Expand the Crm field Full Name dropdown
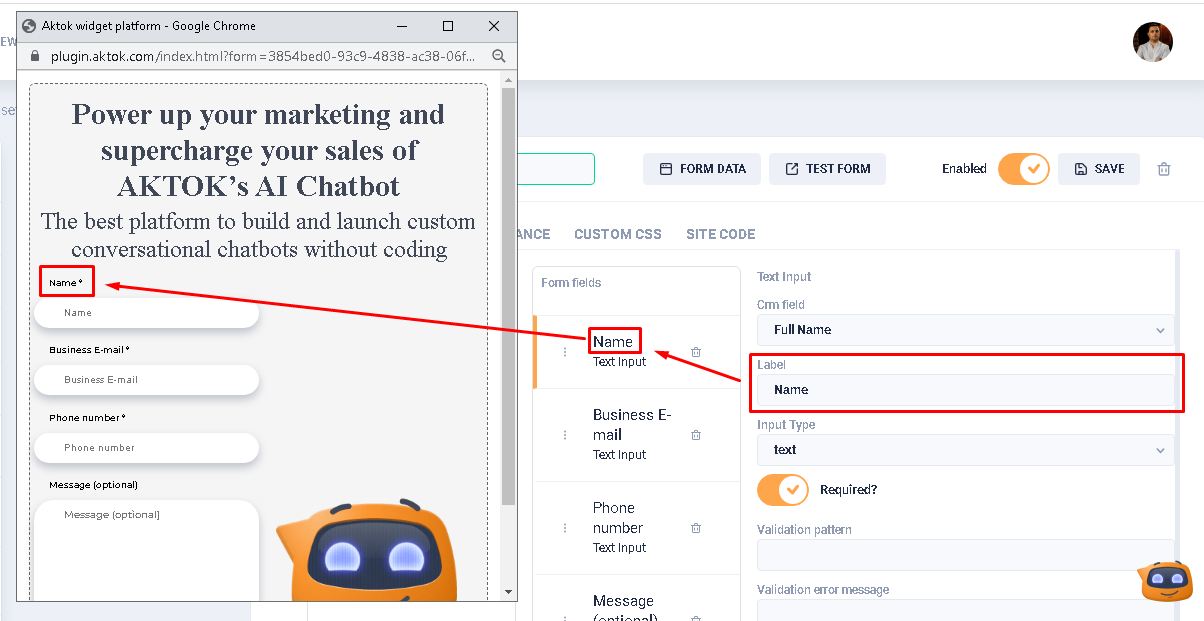 [x=965, y=330]
